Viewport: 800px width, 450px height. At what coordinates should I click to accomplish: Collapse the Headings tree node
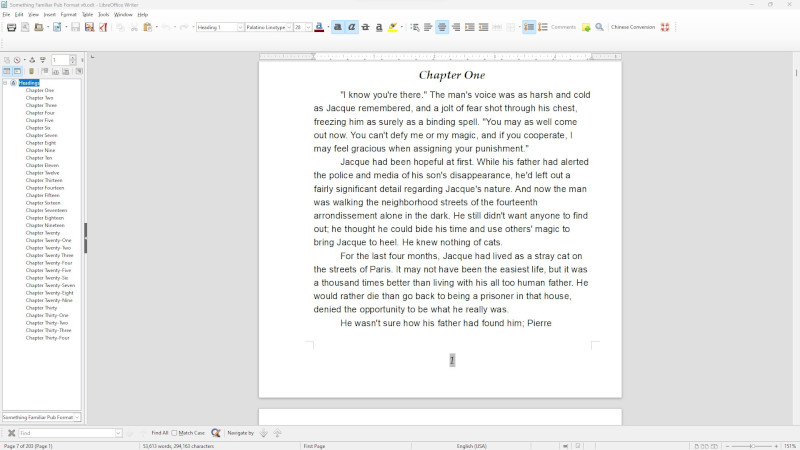(6, 83)
